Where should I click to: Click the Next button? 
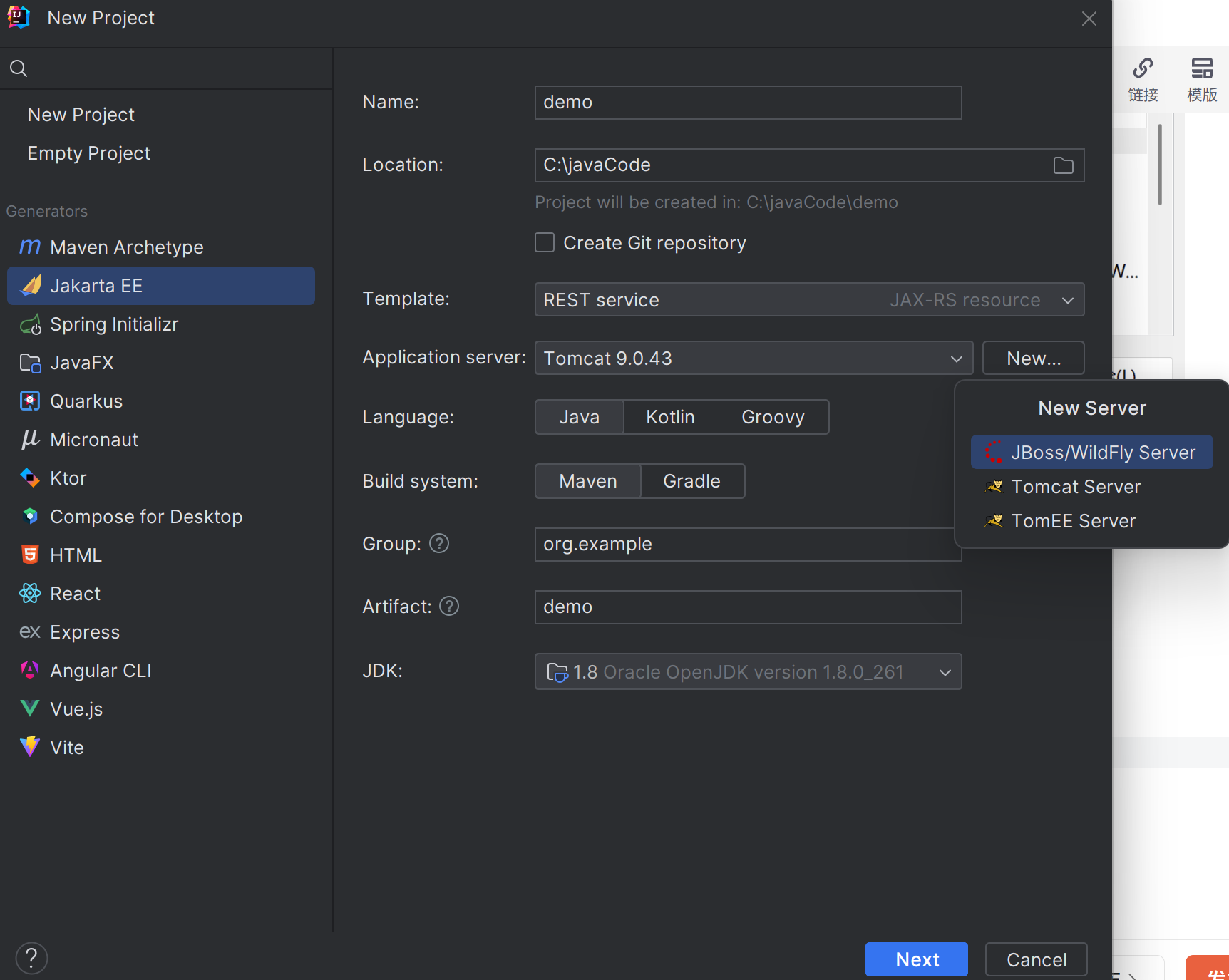tap(917, 959)
